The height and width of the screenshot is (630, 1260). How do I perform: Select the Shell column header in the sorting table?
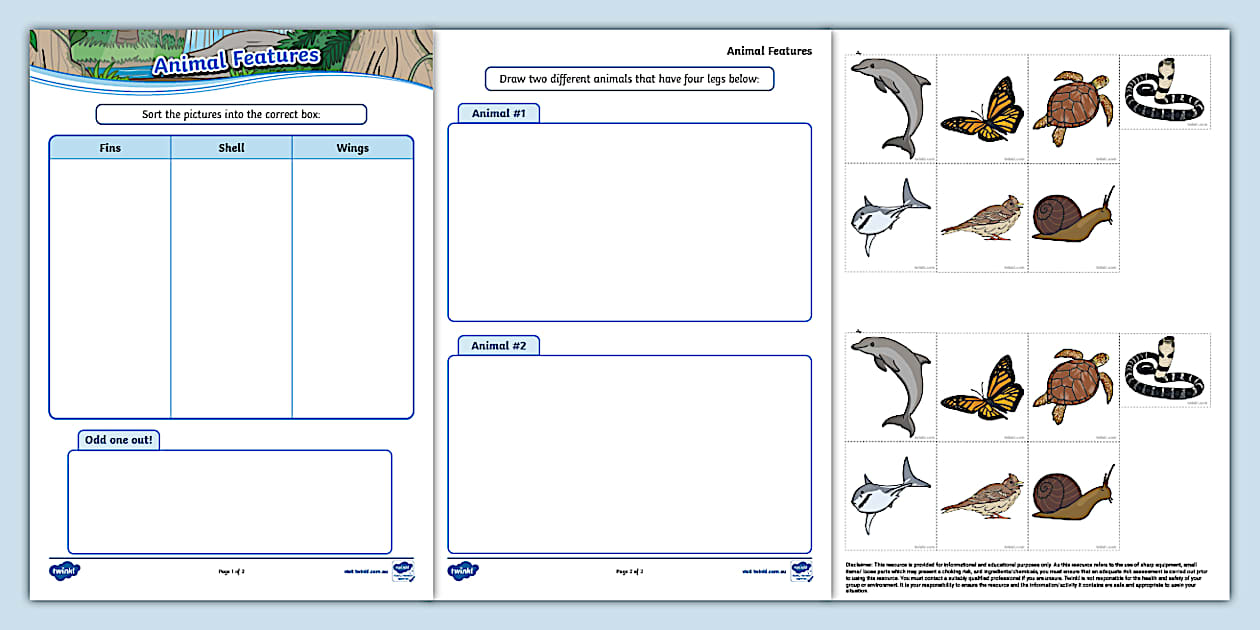(231, 147)
